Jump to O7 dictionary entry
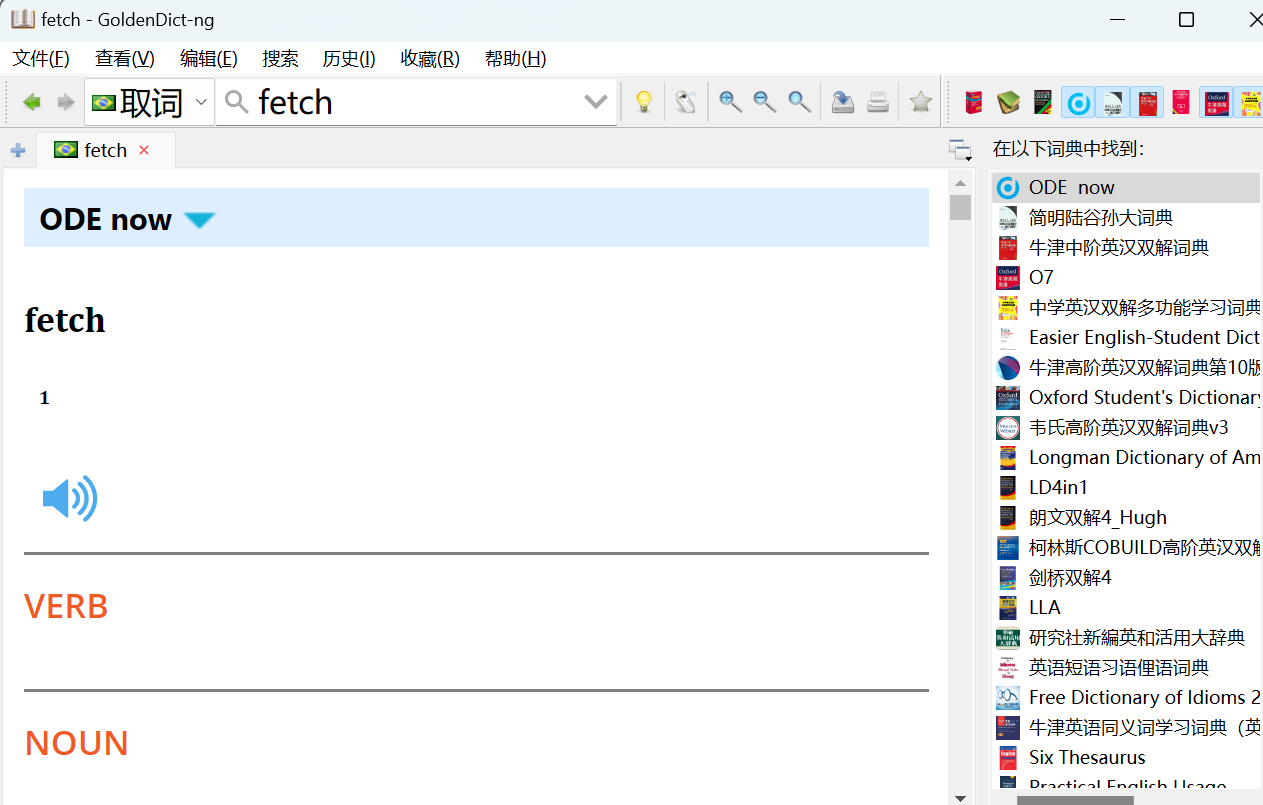Image resolution: width=1263 pixels, height=805 pixels. point(1126,277)
